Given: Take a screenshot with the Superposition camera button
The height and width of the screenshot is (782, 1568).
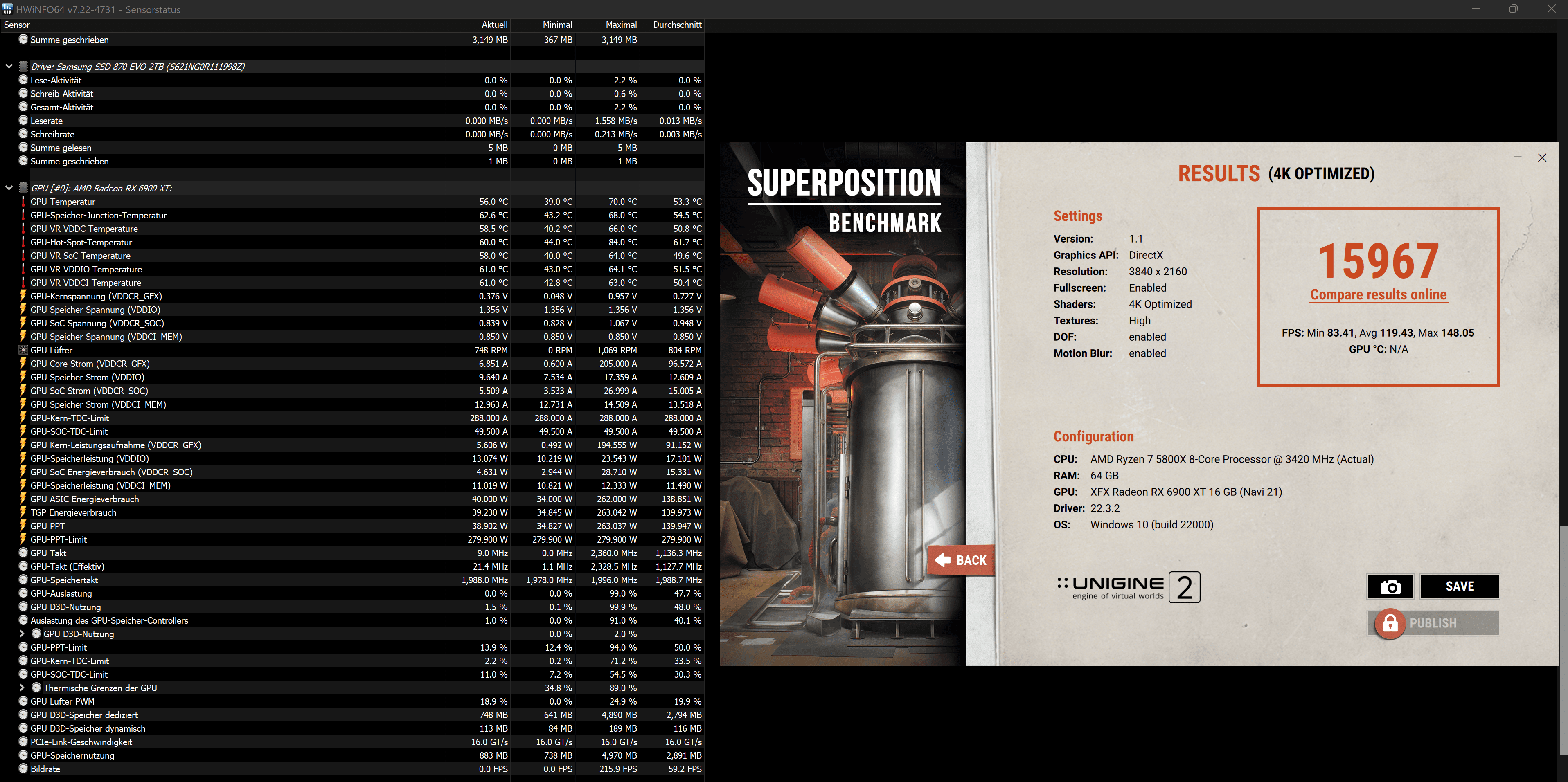Looking at the screenshot, I should click(x=1390, y=586).
